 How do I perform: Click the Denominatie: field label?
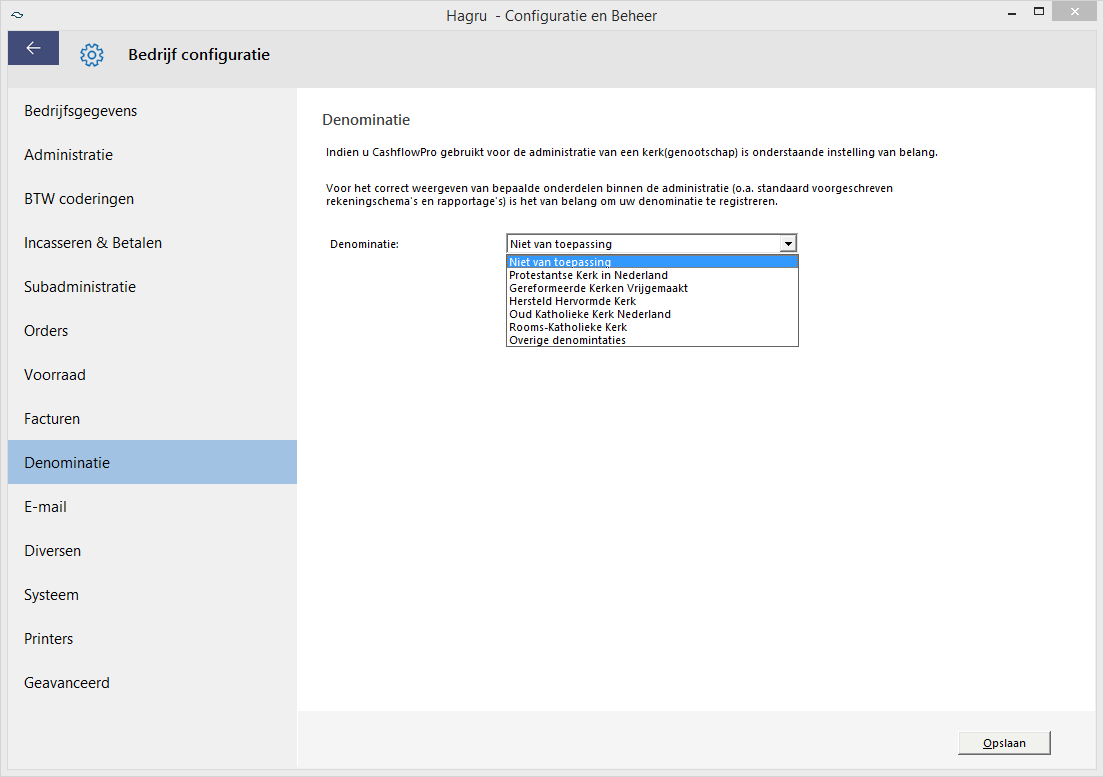click(365, 244)
